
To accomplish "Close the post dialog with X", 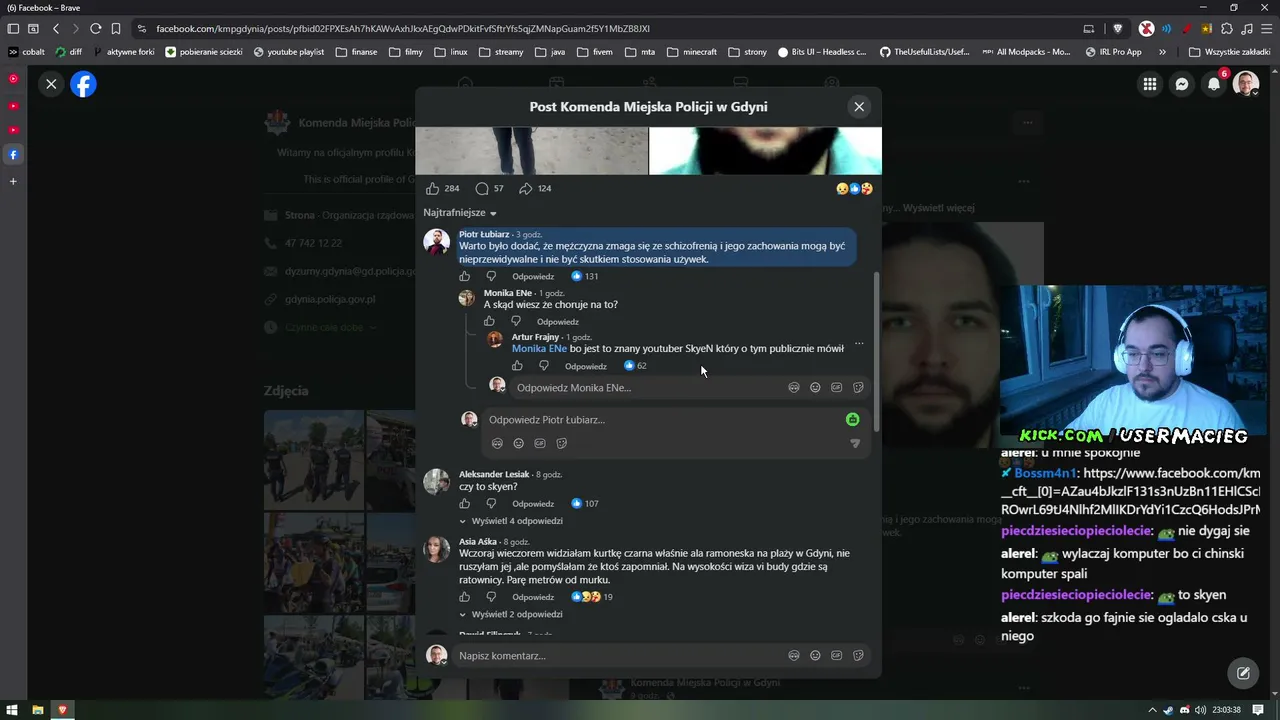I will click(859, 107).
